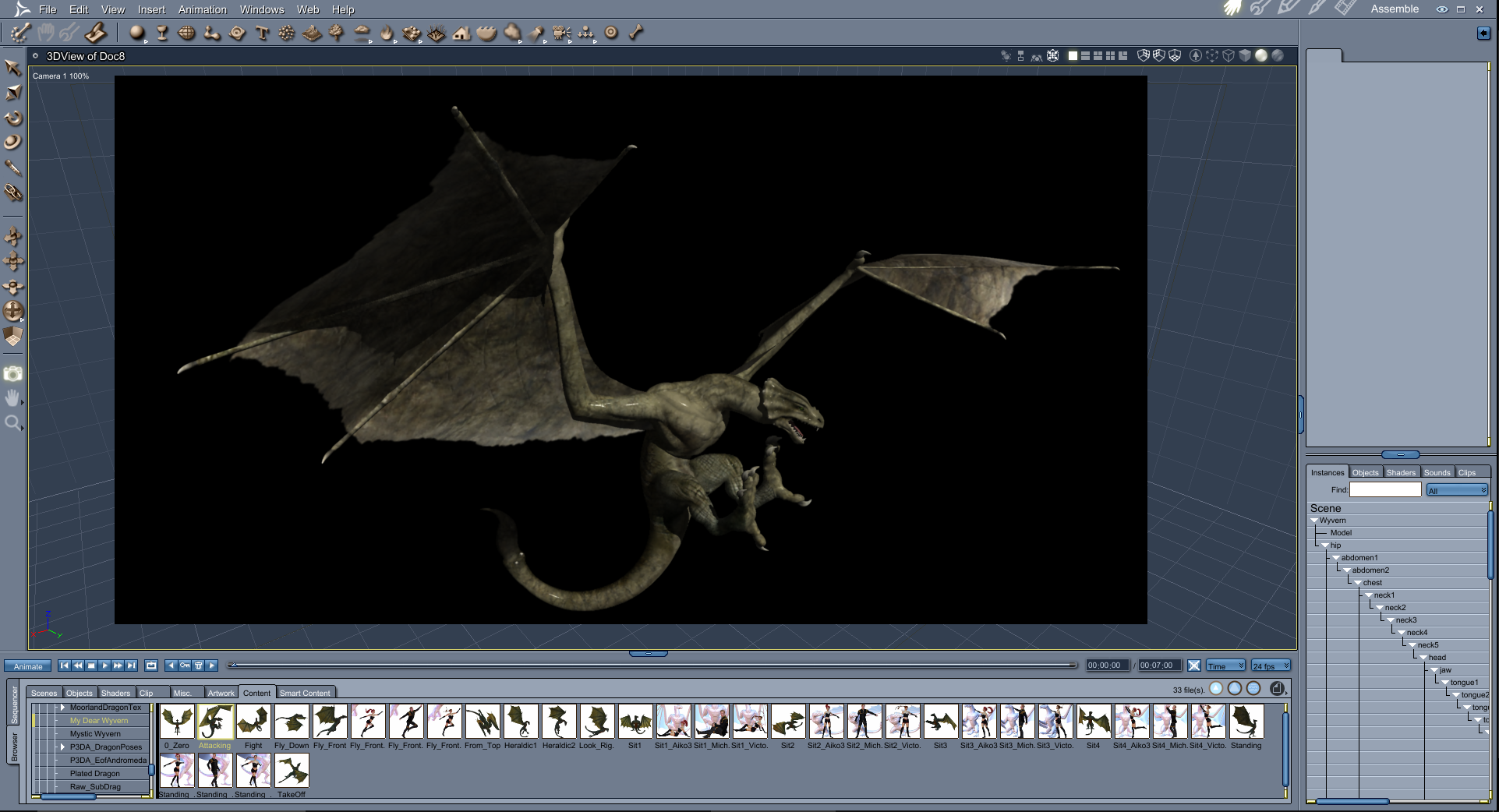
Task: Collapse the neck1 tree node
Action: [x=1369, y=595]
